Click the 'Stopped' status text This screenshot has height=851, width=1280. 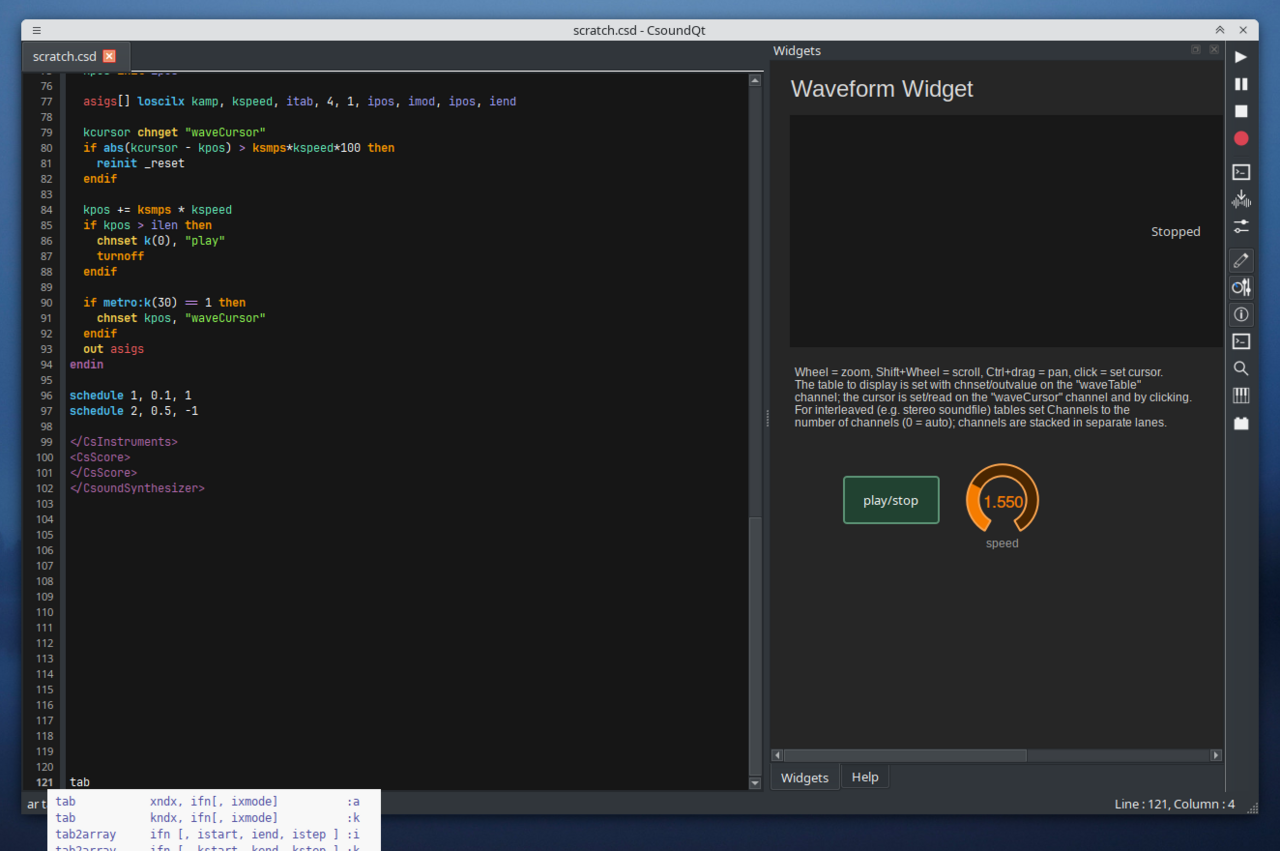[x=1175, y=231]
